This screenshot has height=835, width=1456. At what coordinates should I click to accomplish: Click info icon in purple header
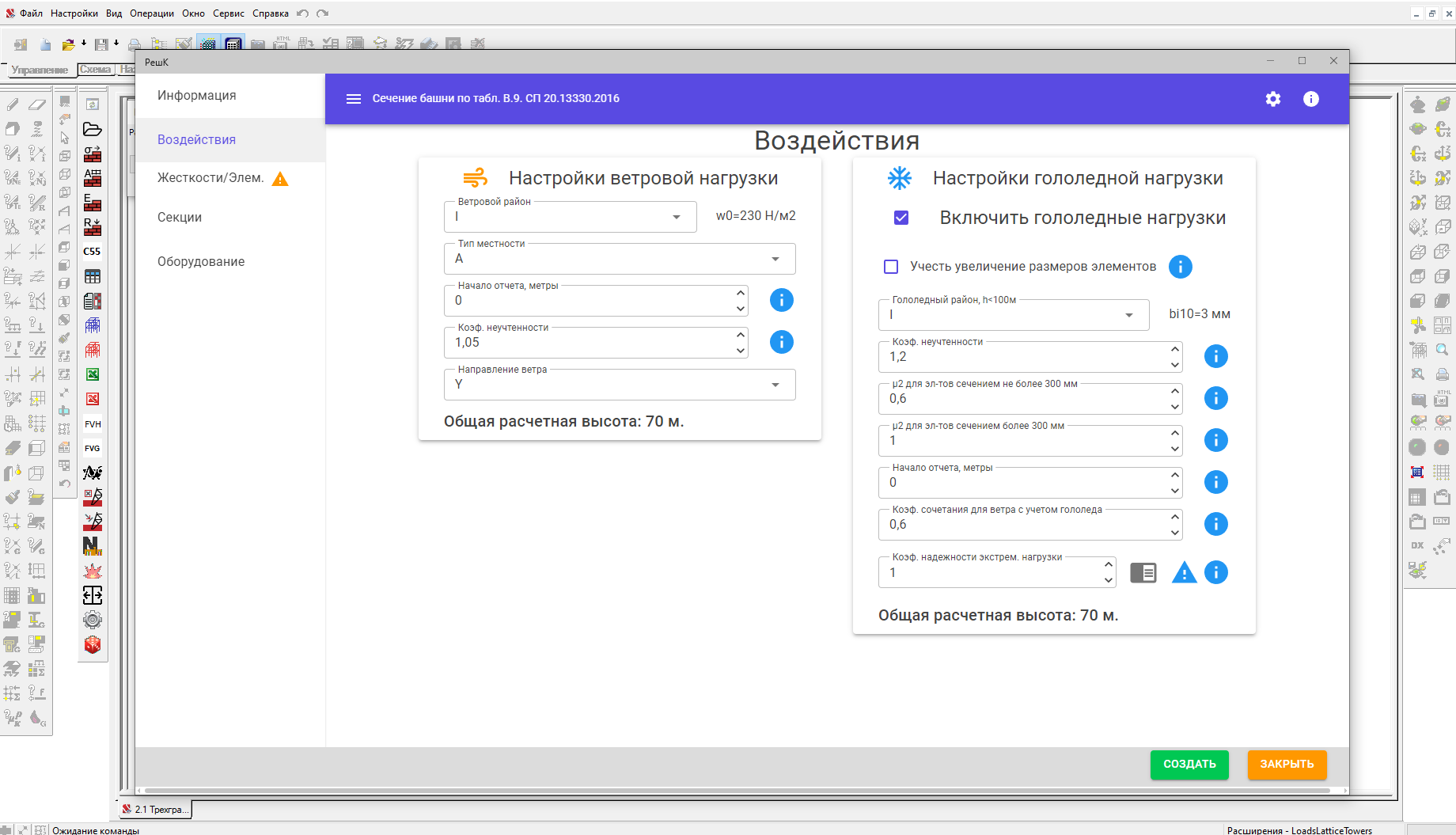click(1310, 99)
